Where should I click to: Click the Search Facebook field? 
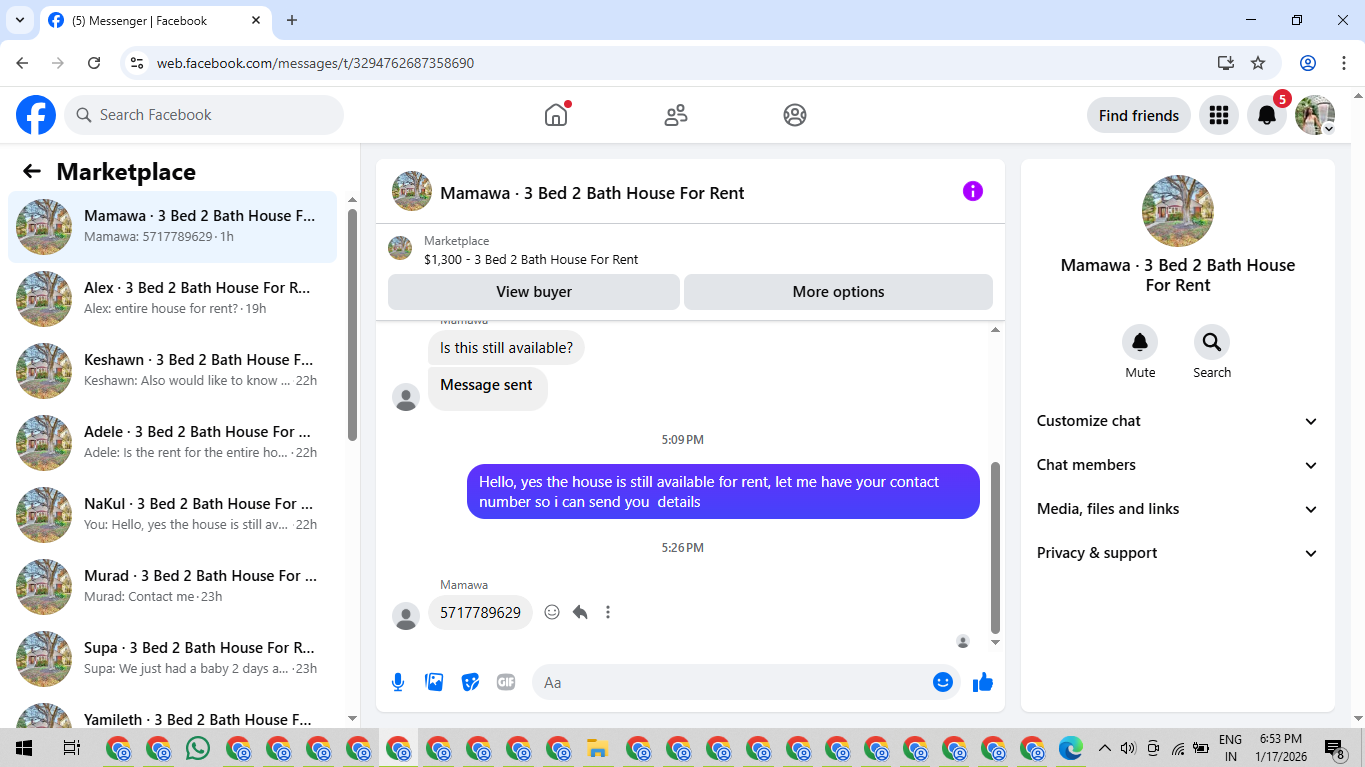click(204, 115)
